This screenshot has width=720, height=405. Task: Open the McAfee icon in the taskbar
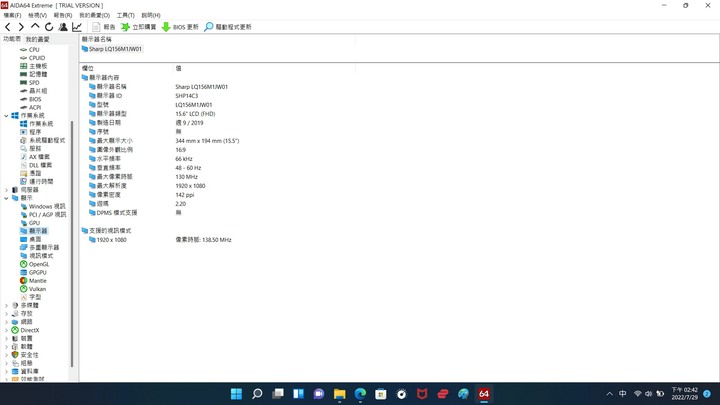(422, 394)
